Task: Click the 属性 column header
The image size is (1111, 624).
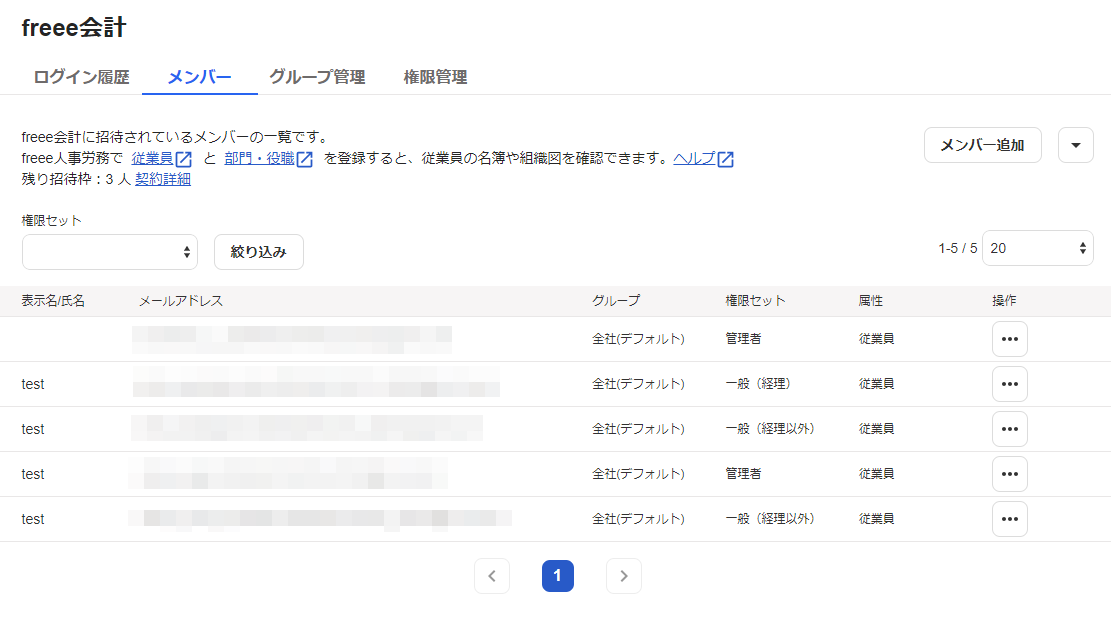Action: tap(870, 301)
